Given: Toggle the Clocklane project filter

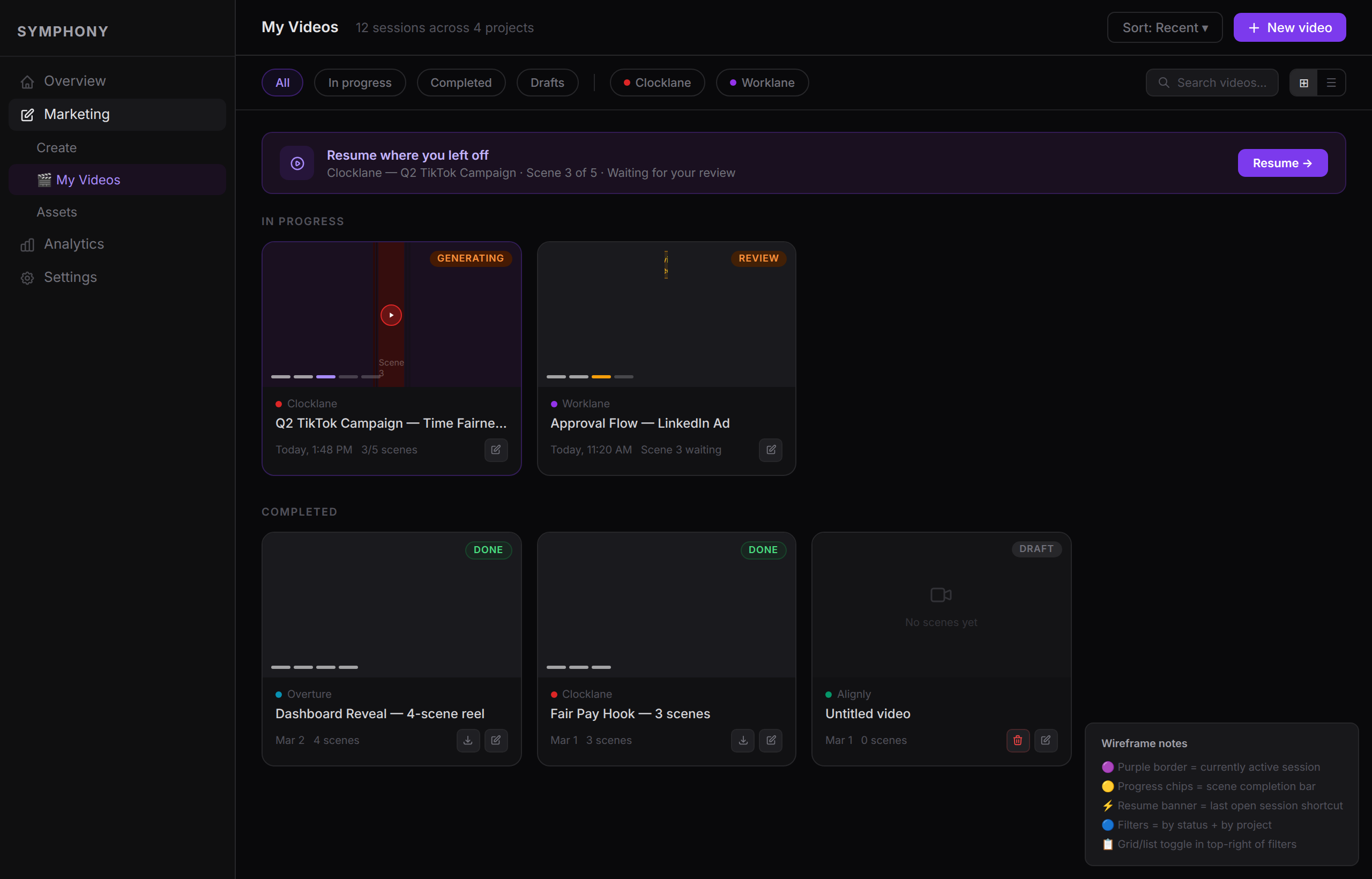Looking at the screenshot, I should pyautogui.click(x=657, y=83).
